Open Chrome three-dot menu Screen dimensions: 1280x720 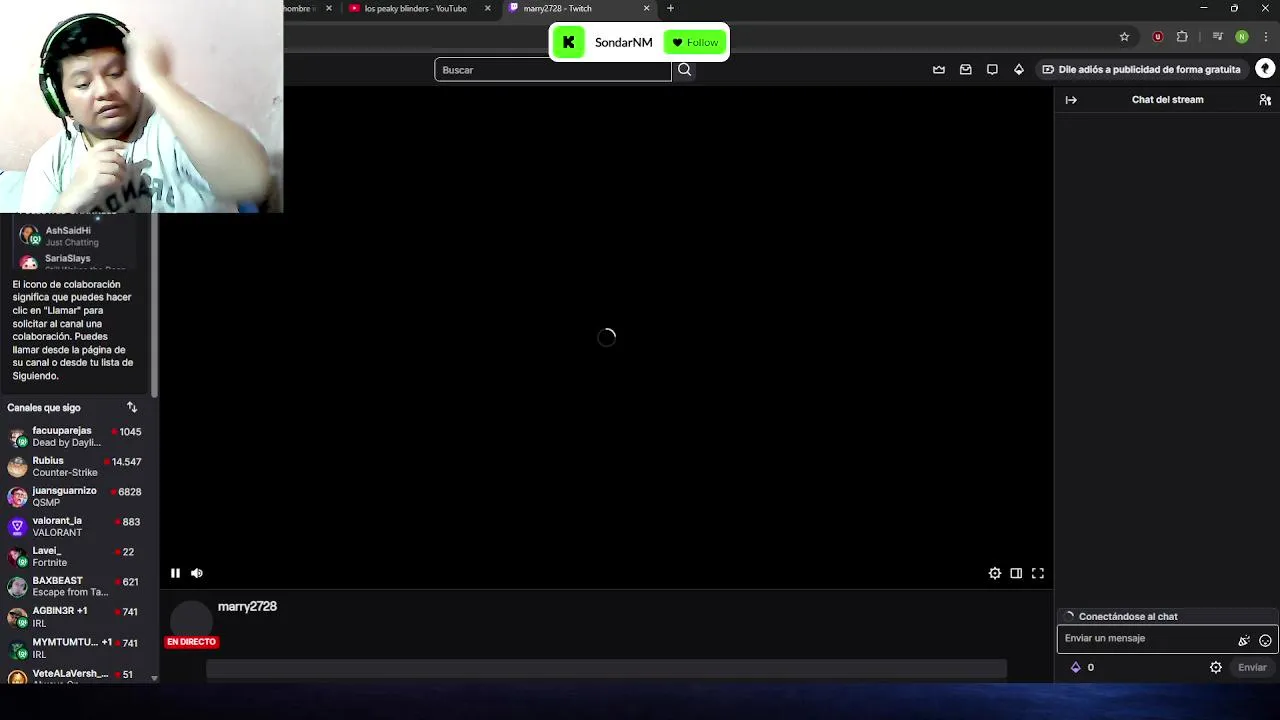pyautogui.click(x=1264, y=37)
